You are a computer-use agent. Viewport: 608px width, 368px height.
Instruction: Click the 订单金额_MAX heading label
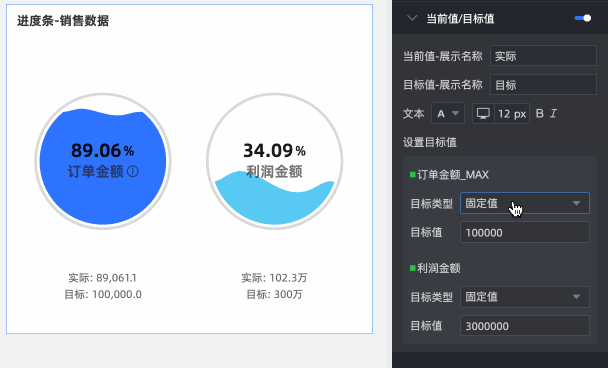pos(453,175)
